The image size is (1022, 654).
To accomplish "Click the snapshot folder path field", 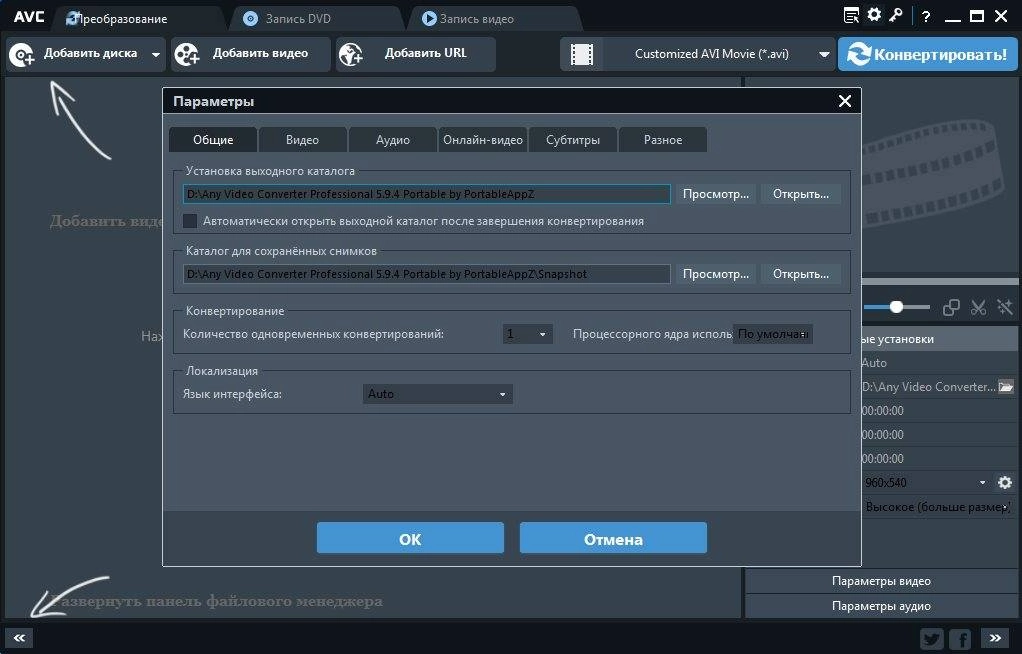I will click(x=427, y=274).
